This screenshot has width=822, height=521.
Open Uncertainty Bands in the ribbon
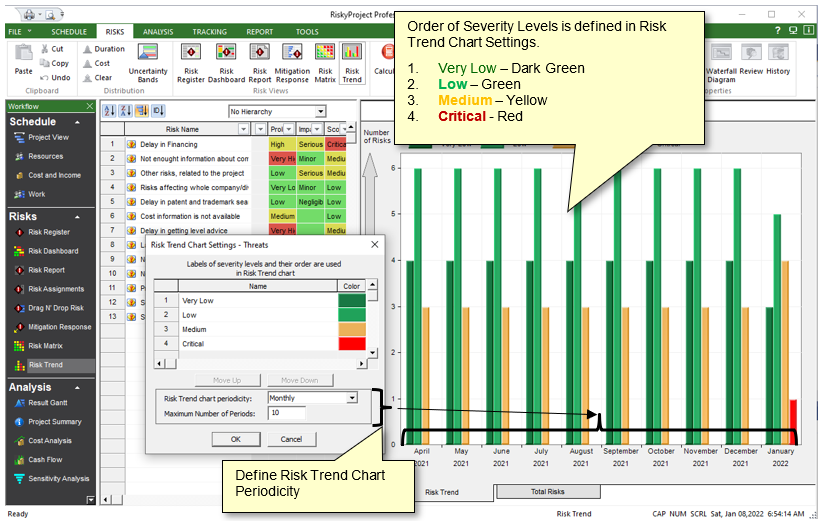pyautogui.click(x=148, y=63)
